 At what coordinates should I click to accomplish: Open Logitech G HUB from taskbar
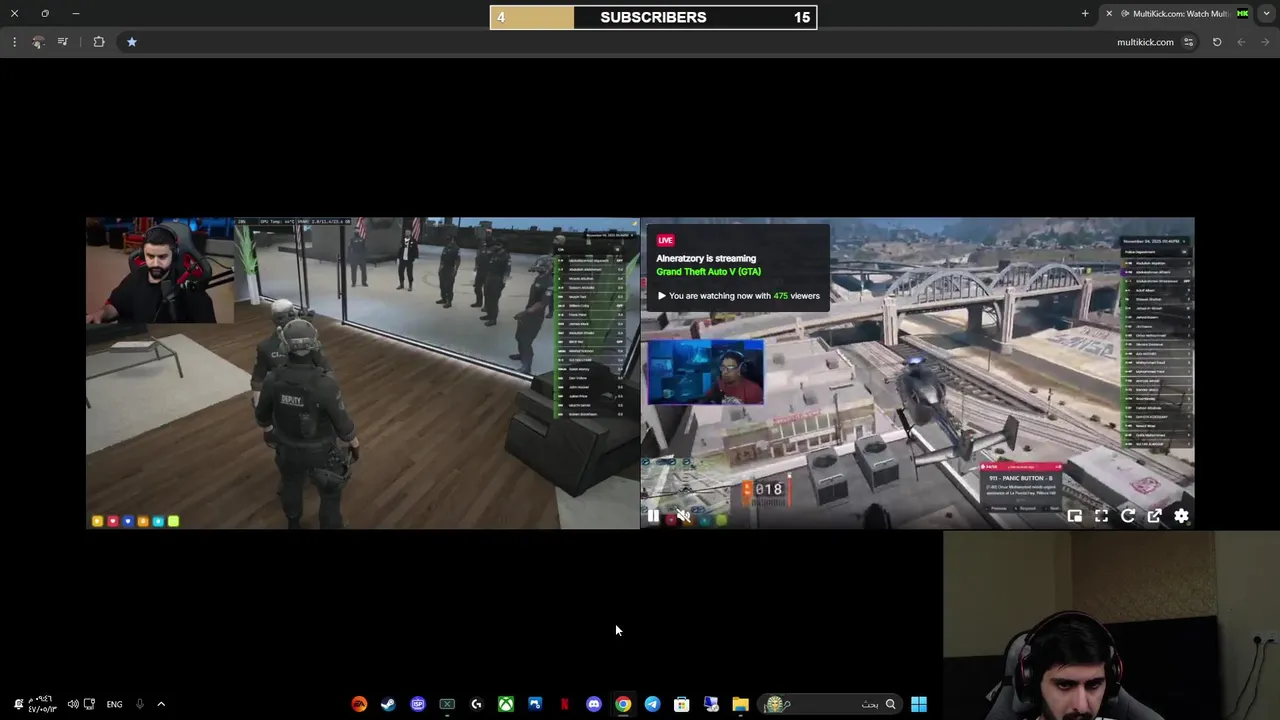coord(476,704)
